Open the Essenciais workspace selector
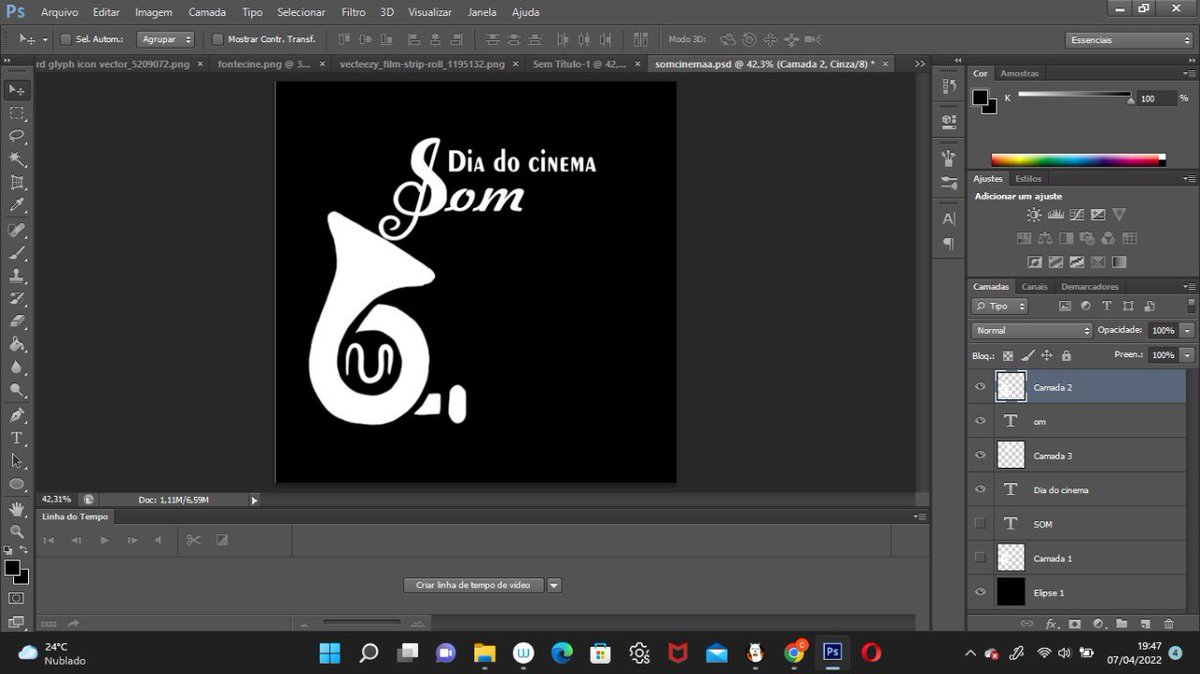This screenshot has width=1200, height=674. click(x=1128, y=39)
